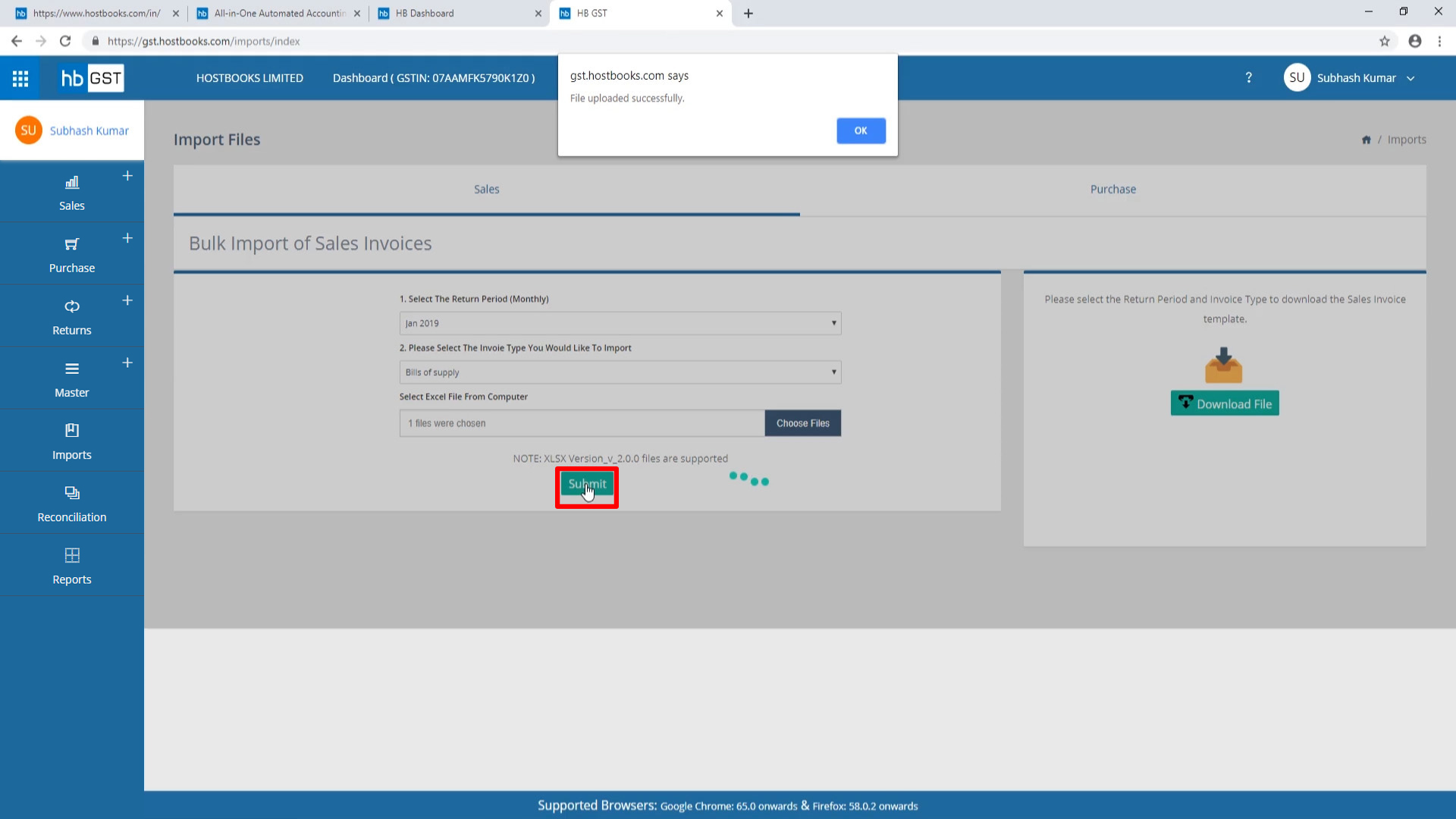Open the Reconciliation sidebar icon
This screenshot has height=819, width=1456.
point(72,493)
